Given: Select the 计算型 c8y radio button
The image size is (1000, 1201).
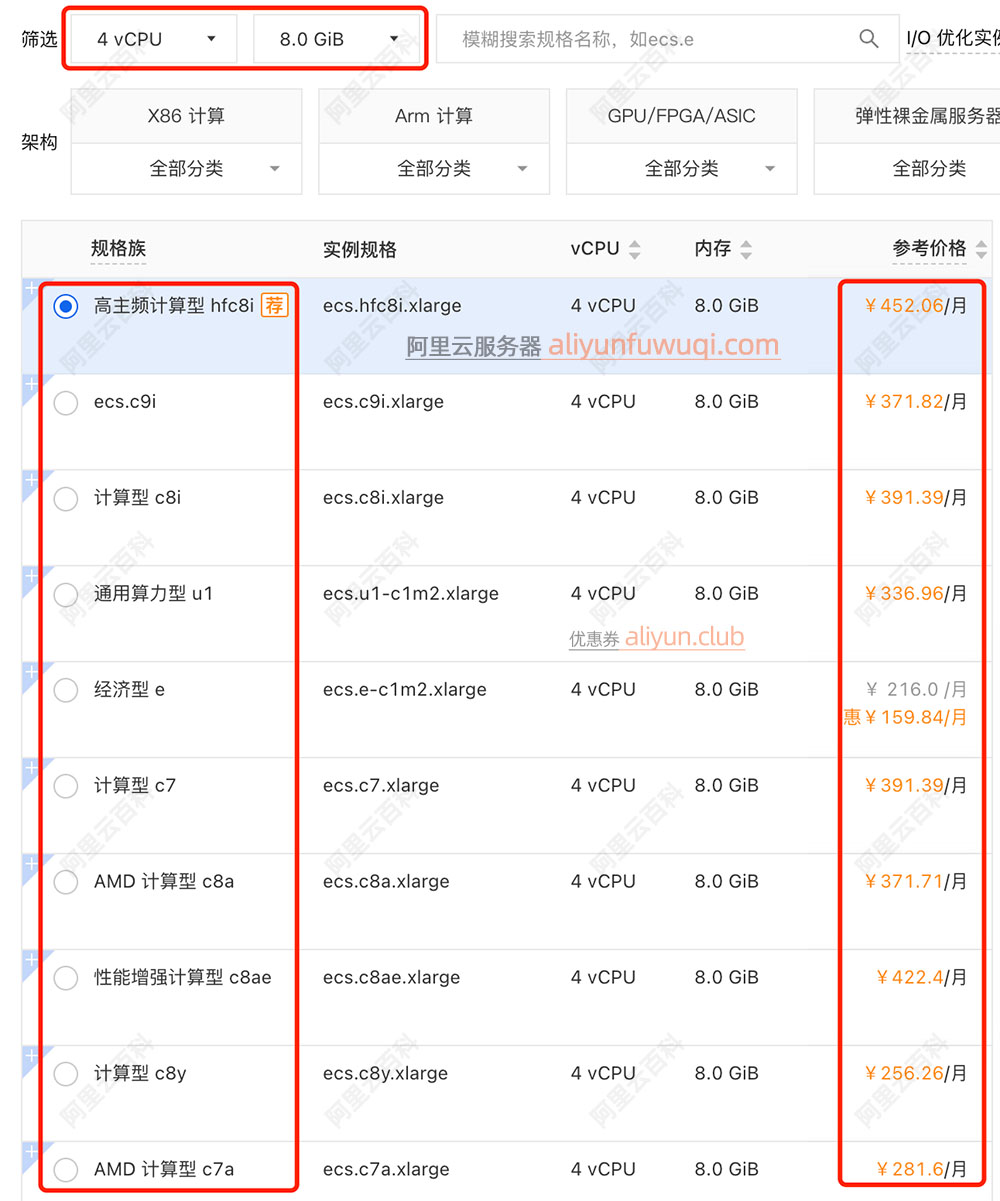Looking at the screenshot, I should pyautogui.click(x=66, y=1075).
